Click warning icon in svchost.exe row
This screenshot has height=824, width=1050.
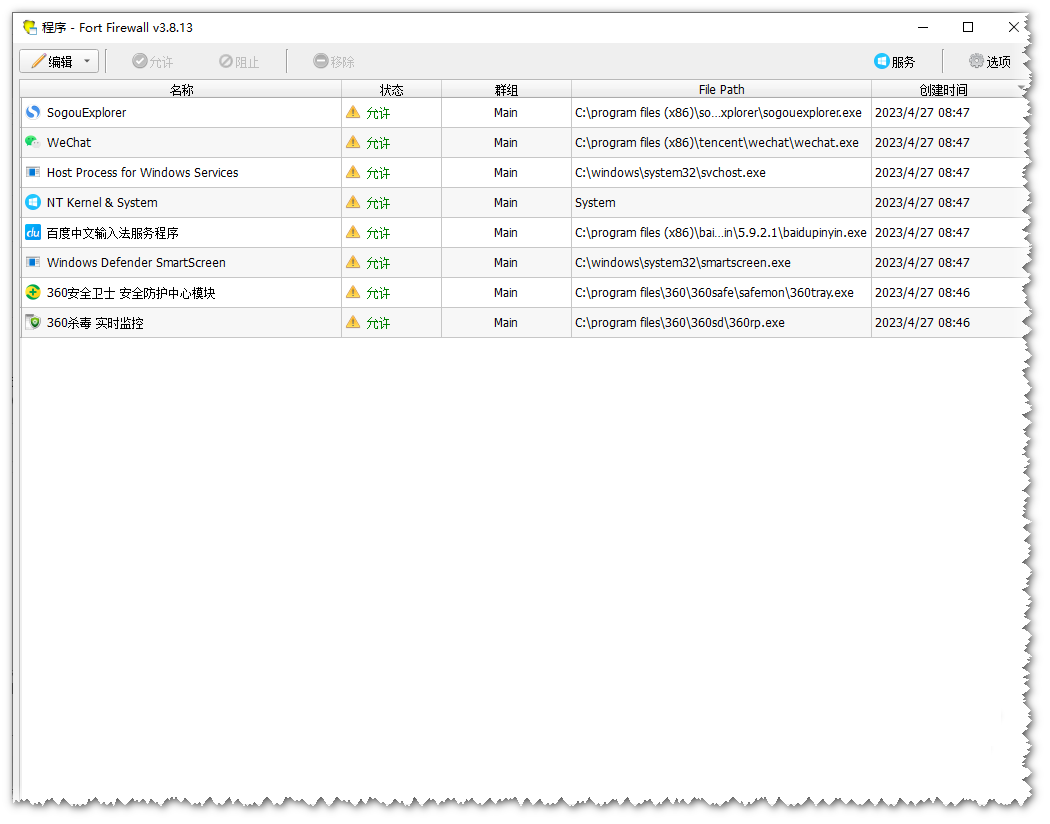click(x=353, y=172)
